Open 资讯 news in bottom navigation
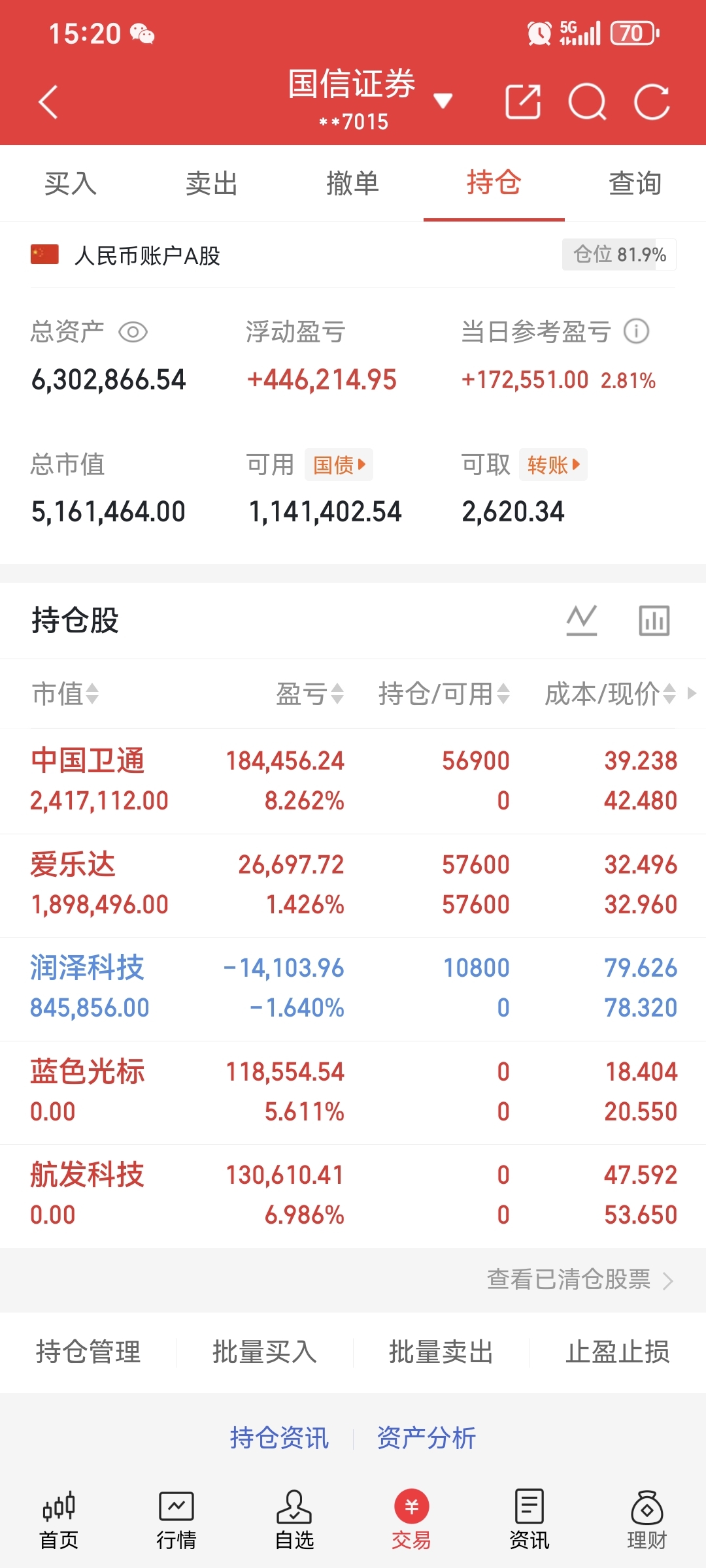 529,1520
